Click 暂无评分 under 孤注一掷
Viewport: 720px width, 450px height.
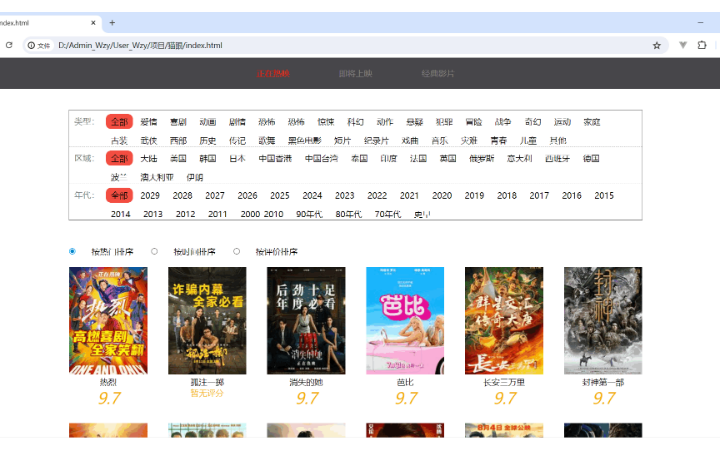[207, 393]
